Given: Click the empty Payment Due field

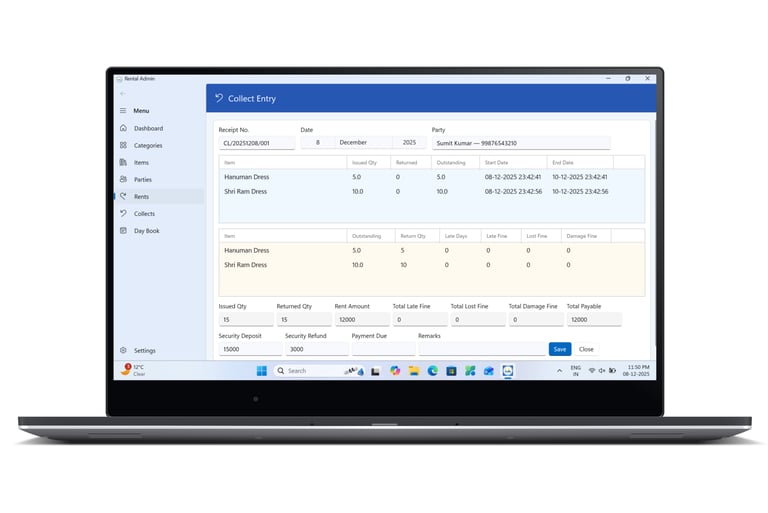Looking at the screenshot, I should (x=384, y=349).
